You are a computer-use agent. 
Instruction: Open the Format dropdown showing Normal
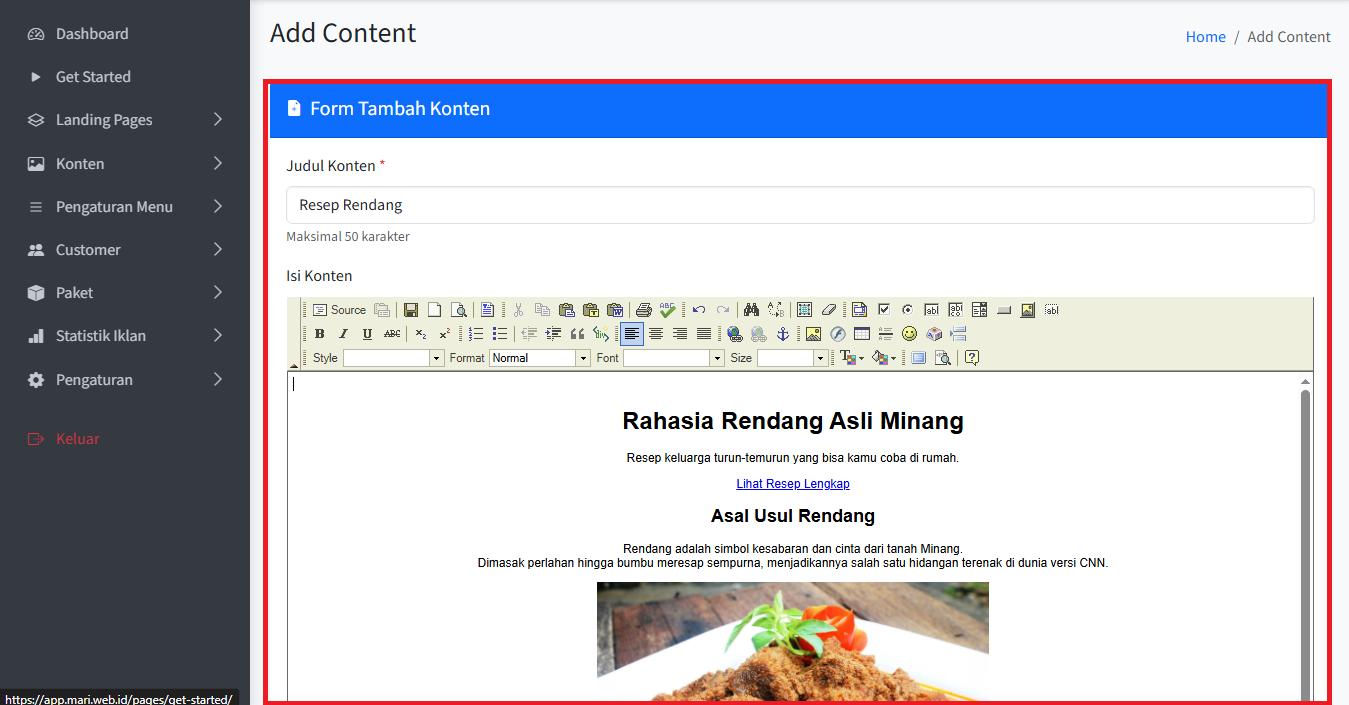pyautogui.click(x=540, y=358)
